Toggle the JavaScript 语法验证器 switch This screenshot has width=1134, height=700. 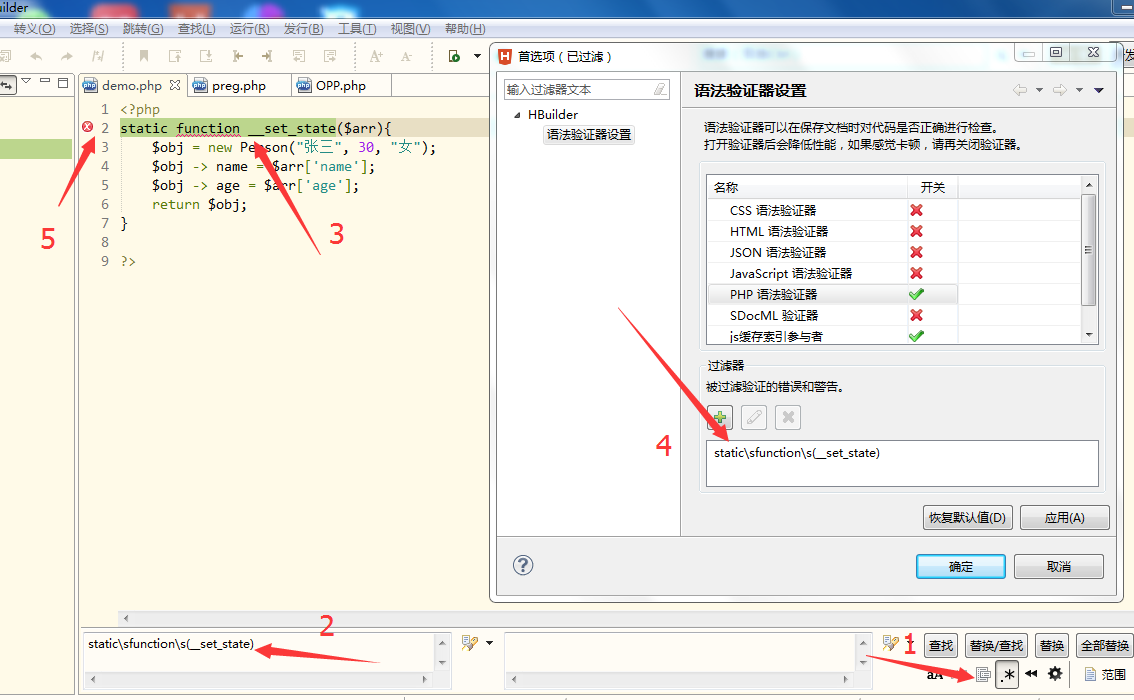point(916,273)
